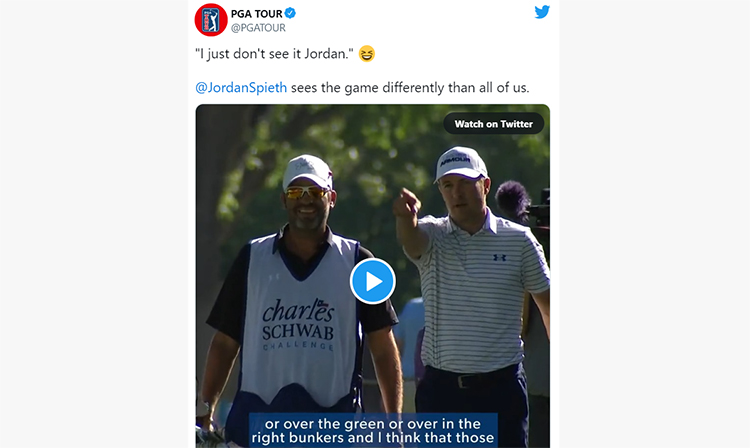Image resolution: width=750 pixels, height=448 pixels.
Task: Click the caddie's orange sunglasses in video
Action: tap(307, 193)
